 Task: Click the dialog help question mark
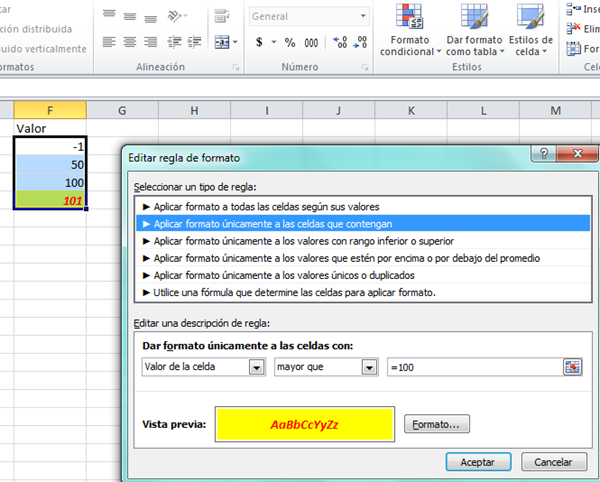543,155
